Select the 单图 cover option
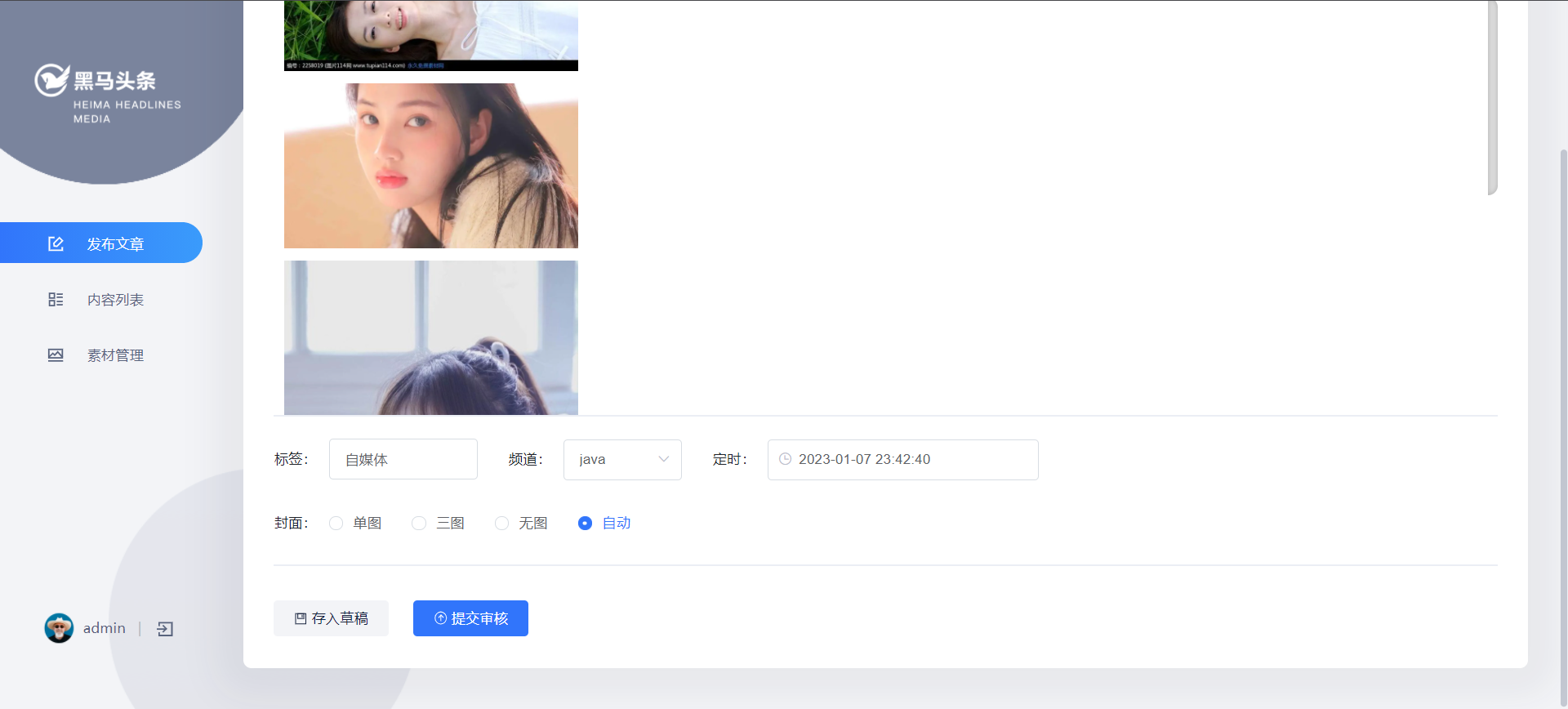 click(355, 523)
